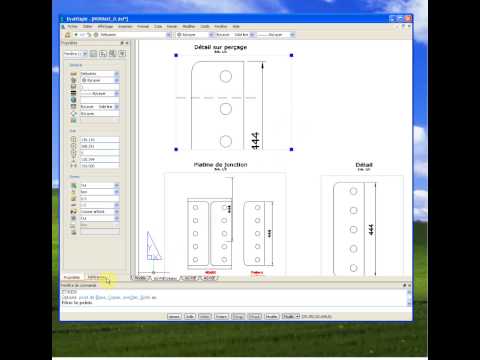Open the Edition menu

pyautogui.click(x=88, y=26)
